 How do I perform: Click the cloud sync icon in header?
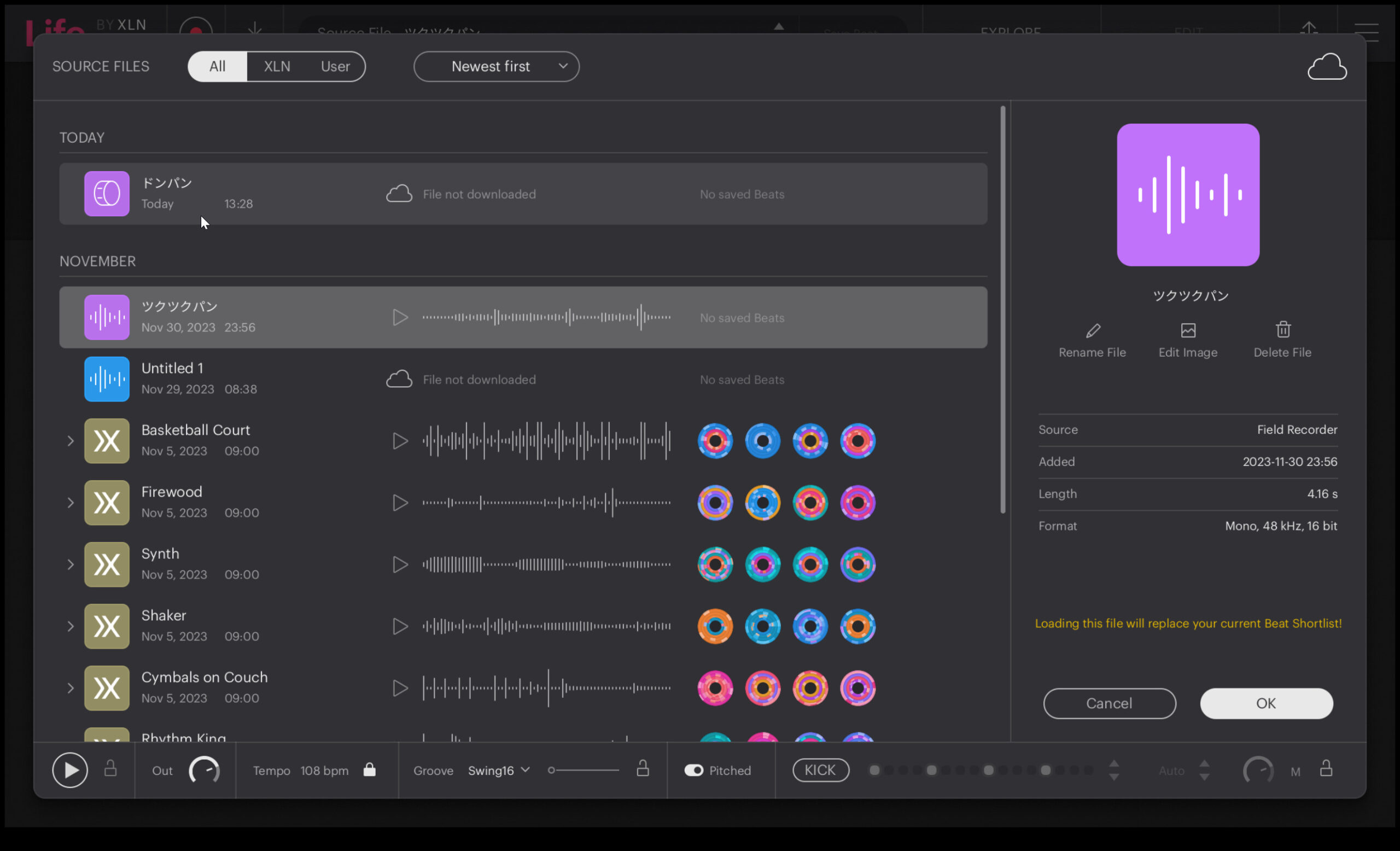[x=1327, y=67]
